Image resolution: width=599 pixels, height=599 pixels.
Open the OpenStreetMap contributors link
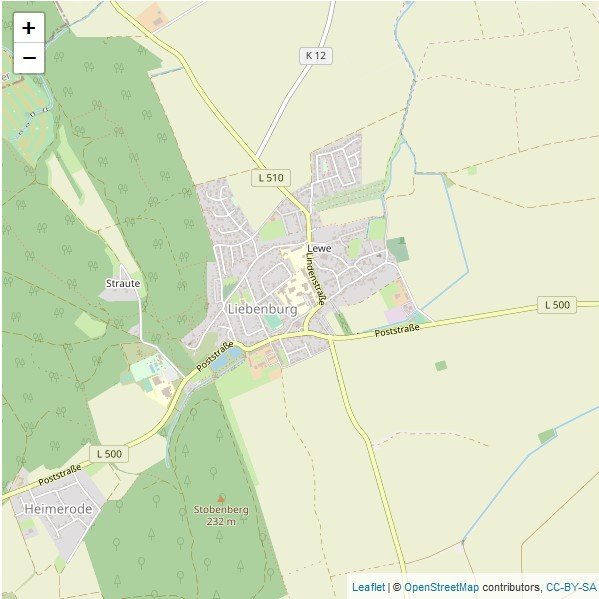[x=441, y=587]
